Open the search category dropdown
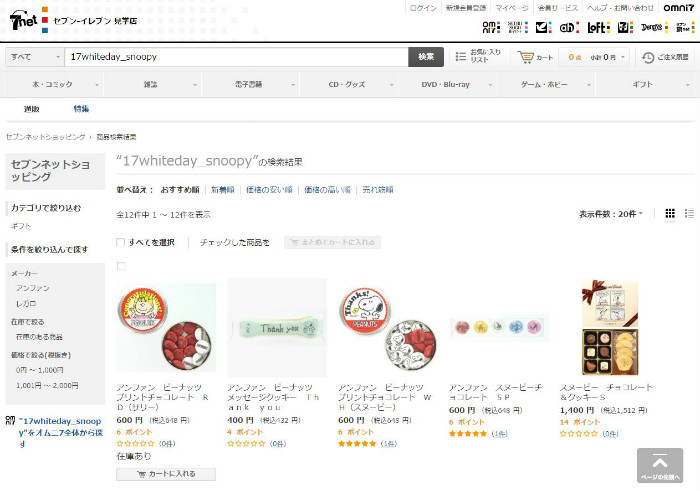 pos(35,57)
